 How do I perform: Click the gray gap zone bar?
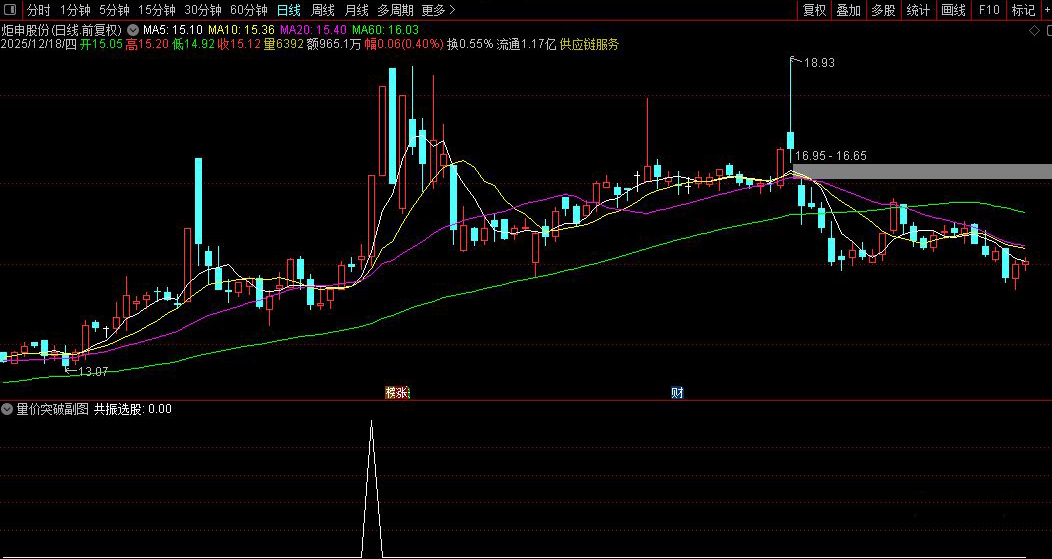[x=922, y=171]
